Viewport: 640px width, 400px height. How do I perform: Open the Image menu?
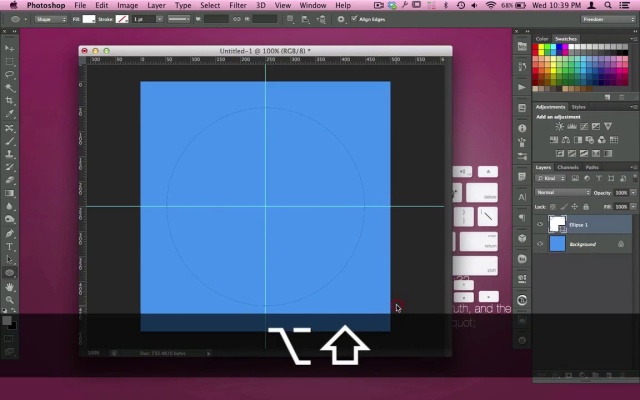pos(128,5)
